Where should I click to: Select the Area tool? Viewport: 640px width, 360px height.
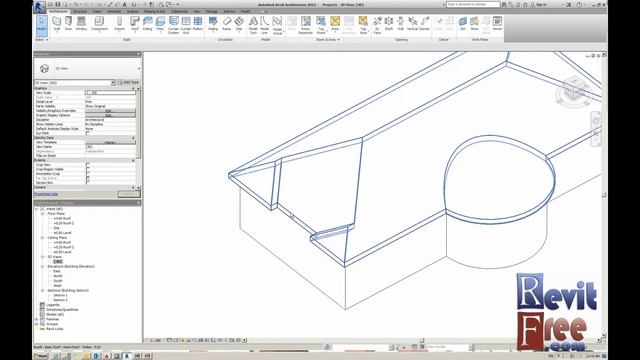(335, 24)
